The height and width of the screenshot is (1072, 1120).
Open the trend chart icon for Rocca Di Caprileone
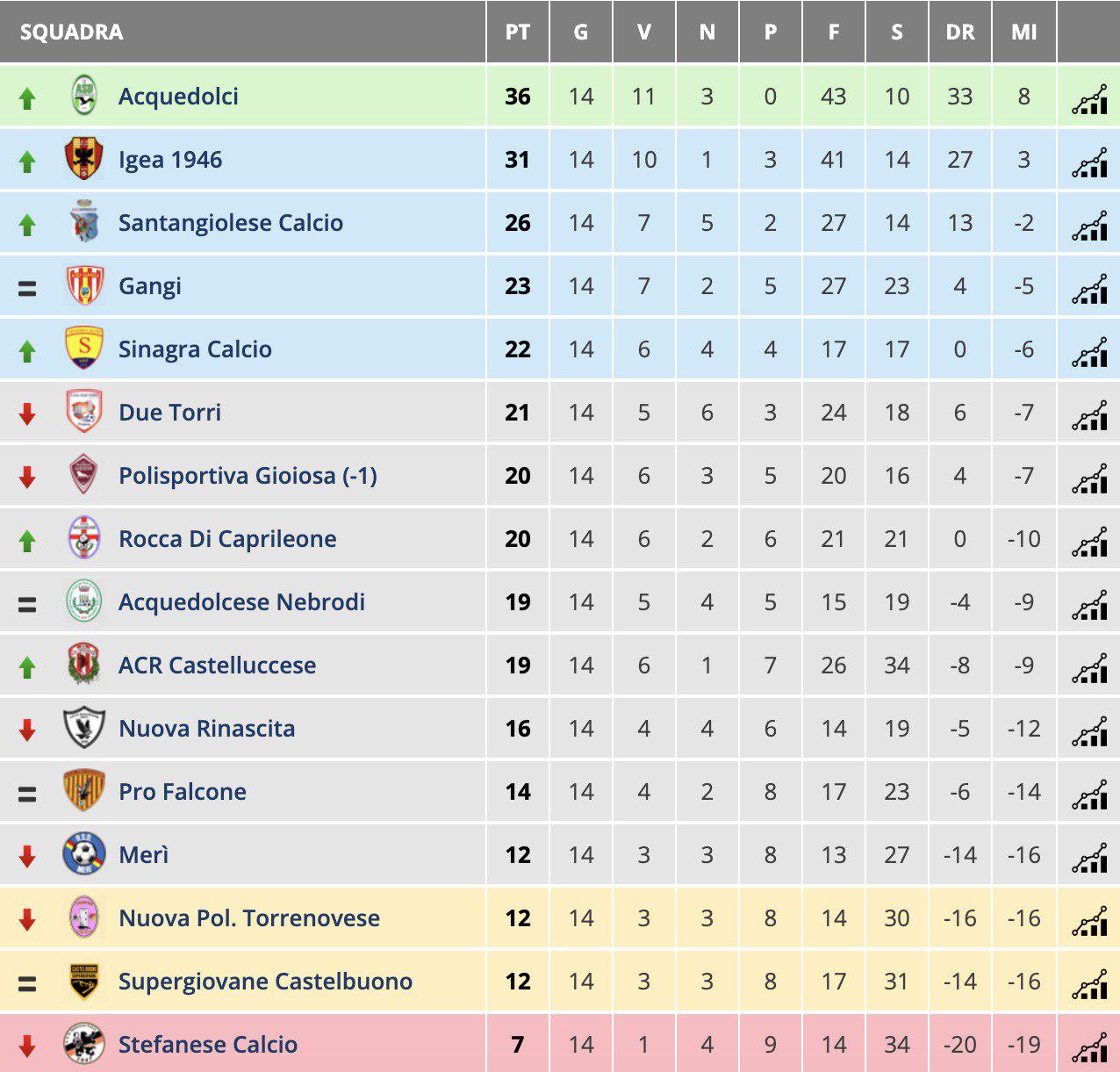(1089, 543)
